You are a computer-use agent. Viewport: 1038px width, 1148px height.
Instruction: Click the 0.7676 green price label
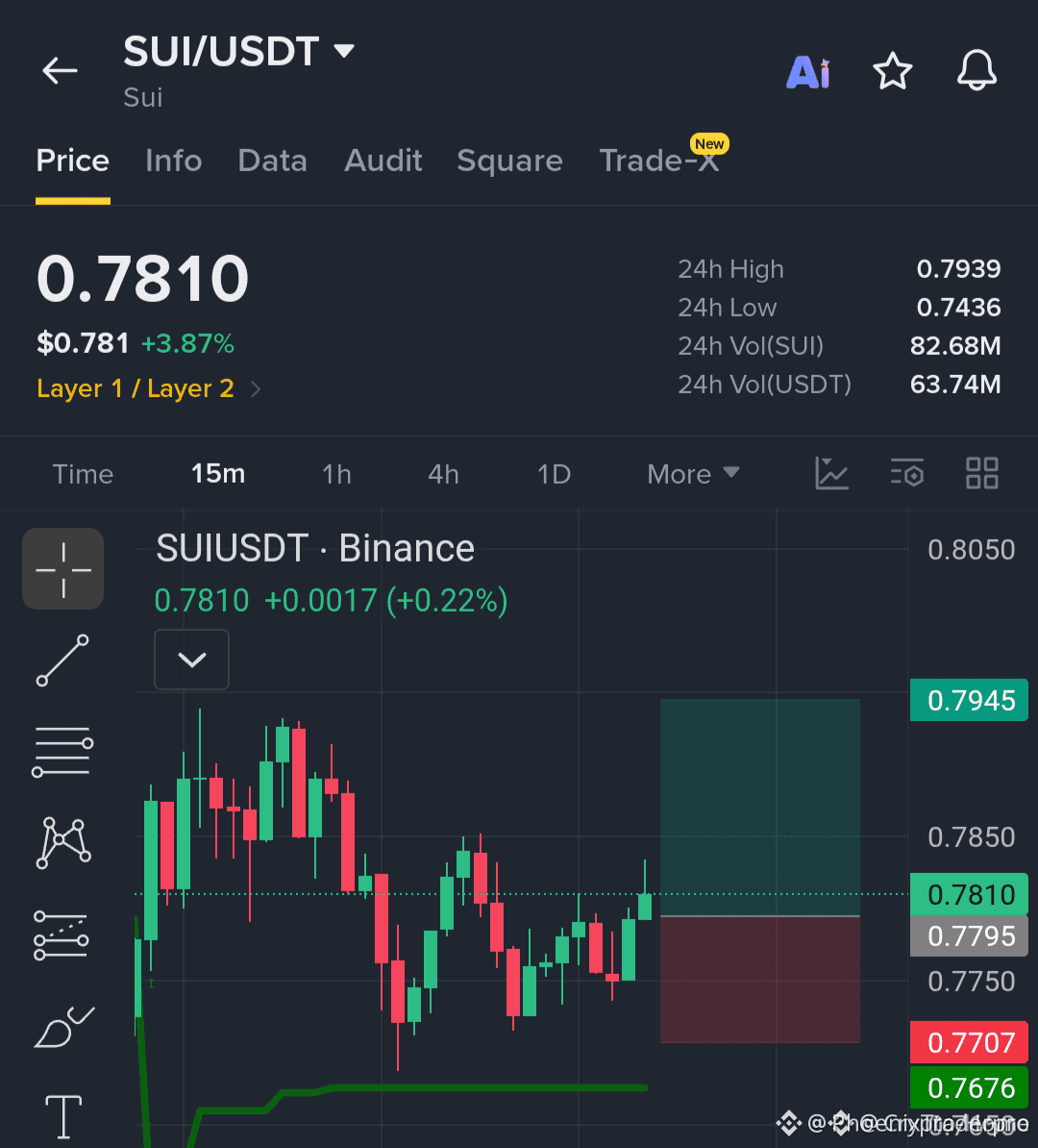pyautogui.click(x=969, y=1088)
